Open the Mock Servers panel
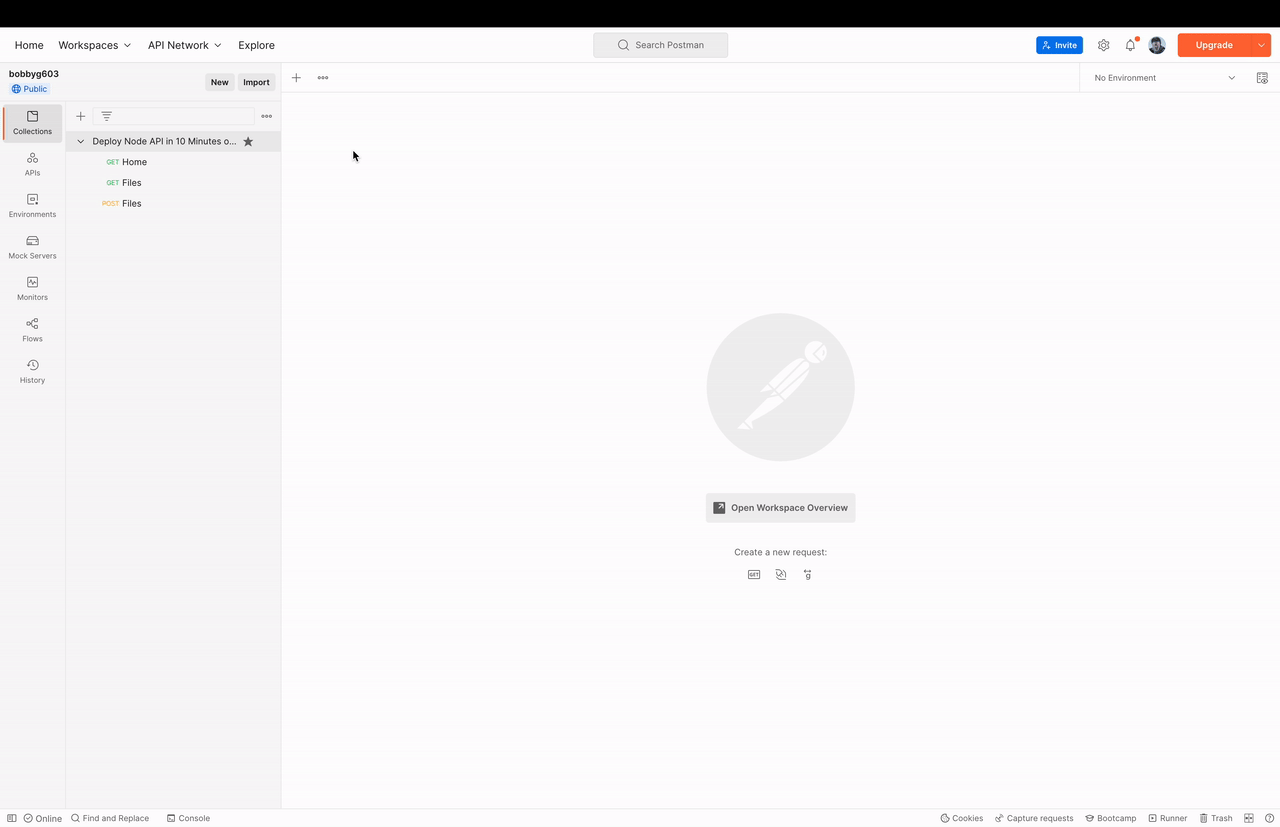This screenshot has width=1280, height=827. 32,246
